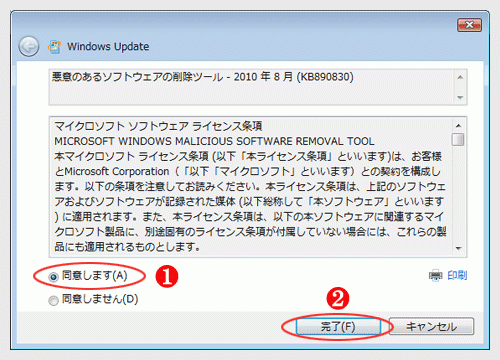Select the 同意します(A) radio button
Screen dimensions: 500x360
pyautogui.click(x=53, y=277)
